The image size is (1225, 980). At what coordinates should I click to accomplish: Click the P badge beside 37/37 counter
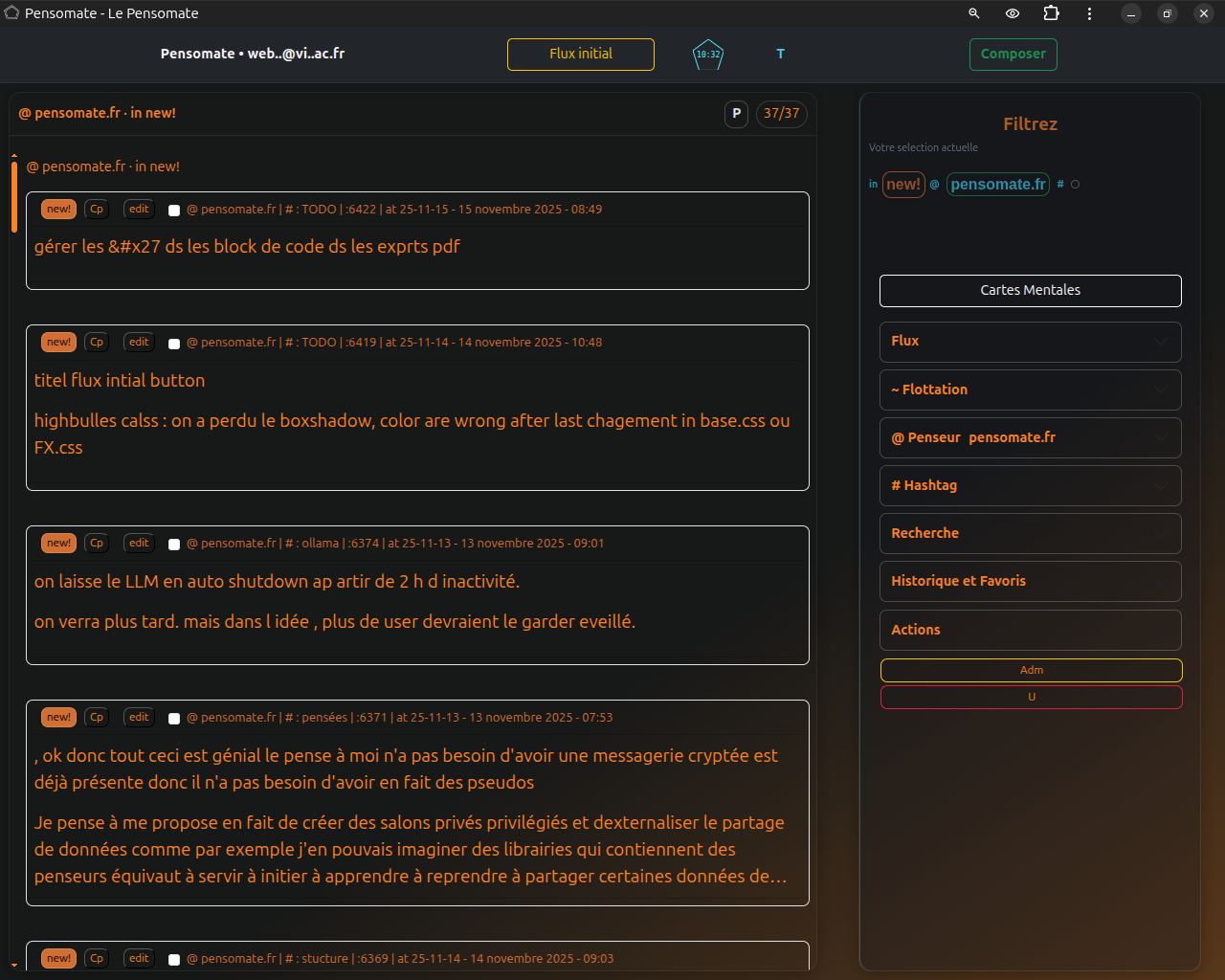pos(736,114)
